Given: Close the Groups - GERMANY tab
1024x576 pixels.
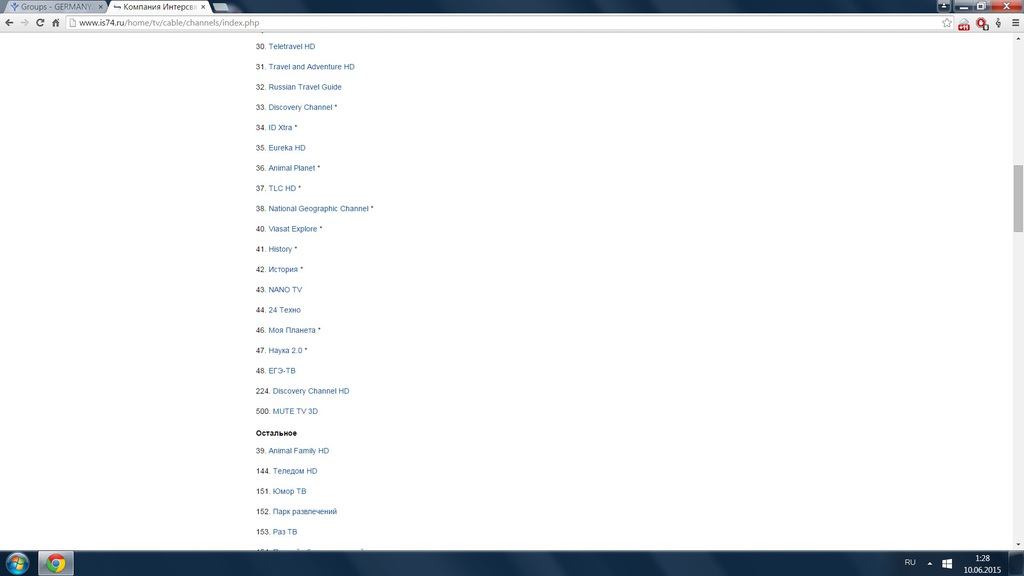Looking at the screenshot, I should point(101,7).
